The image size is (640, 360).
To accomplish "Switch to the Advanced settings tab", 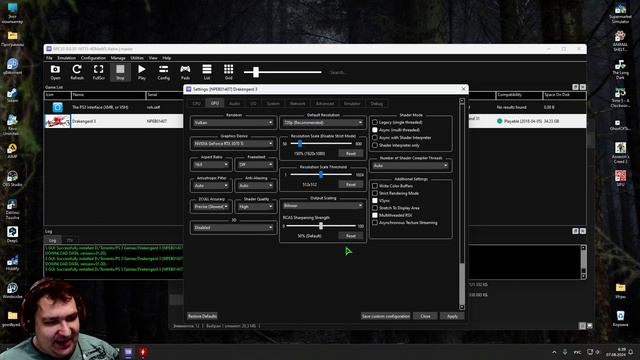I will coord(324,103).
